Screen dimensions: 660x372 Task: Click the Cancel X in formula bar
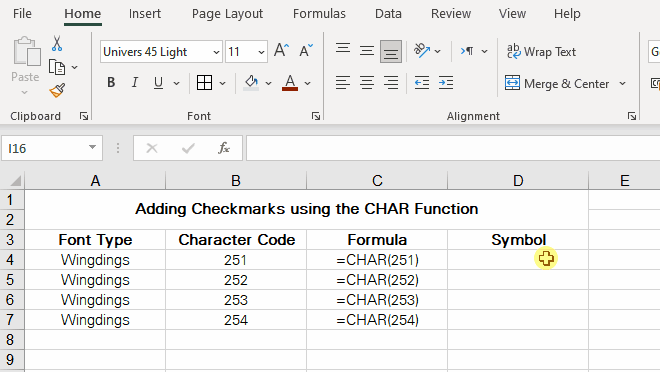click(x=152, y=148)
